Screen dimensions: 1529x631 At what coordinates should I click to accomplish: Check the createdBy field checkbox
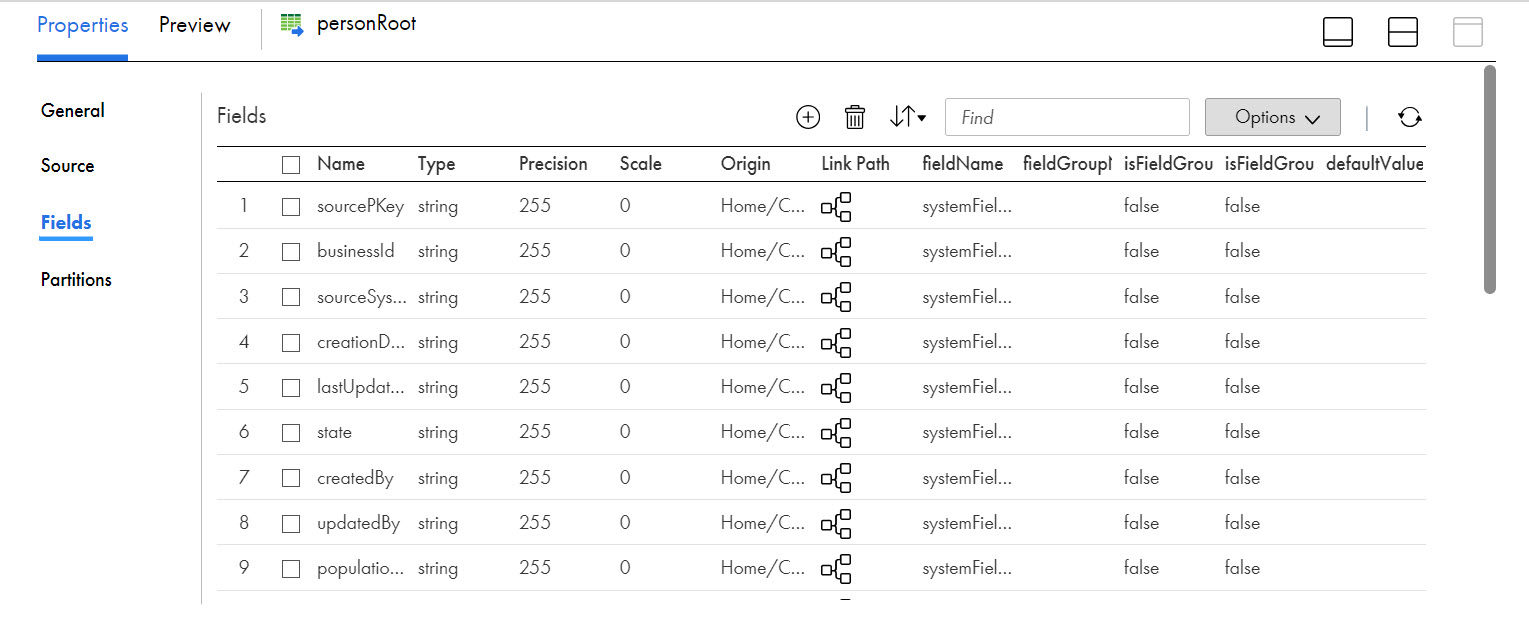point(291,478)
